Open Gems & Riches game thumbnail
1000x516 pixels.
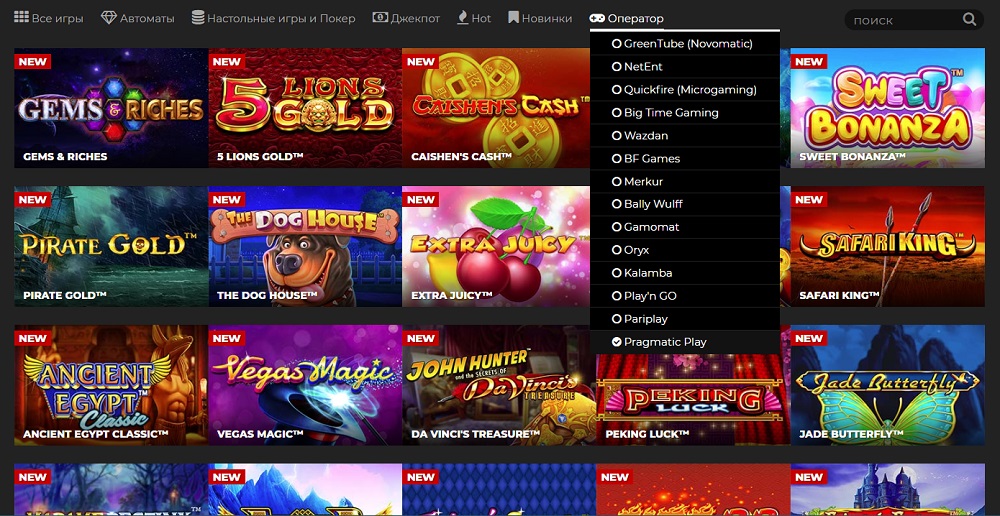[111, 108]
